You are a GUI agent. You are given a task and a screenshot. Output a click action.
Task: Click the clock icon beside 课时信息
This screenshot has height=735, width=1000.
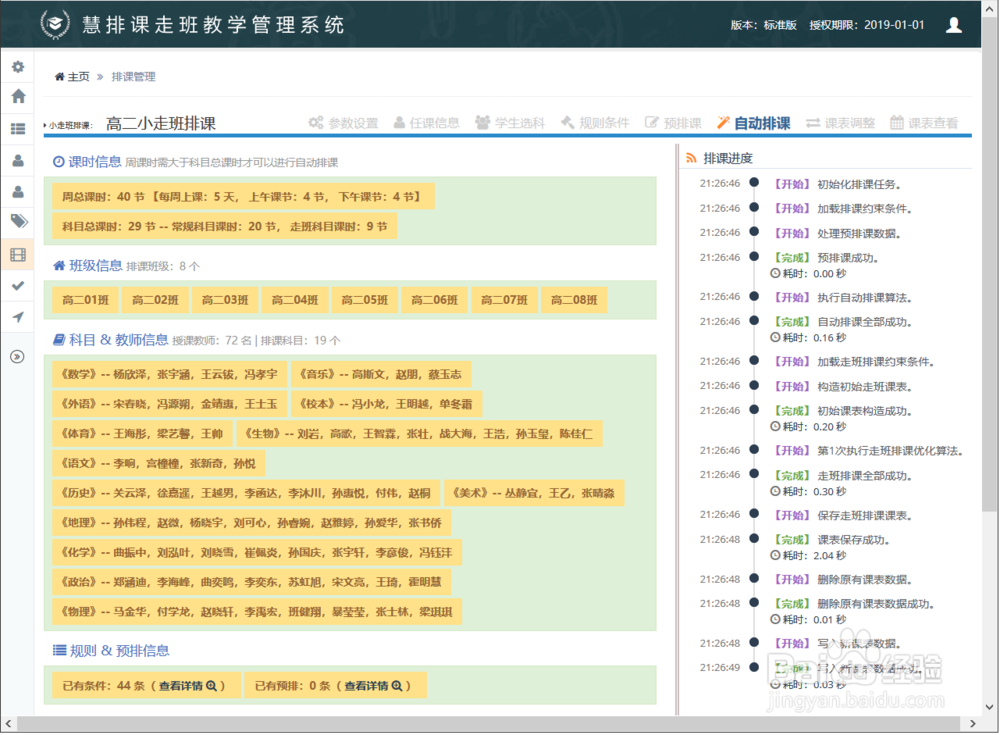point(59,162)
